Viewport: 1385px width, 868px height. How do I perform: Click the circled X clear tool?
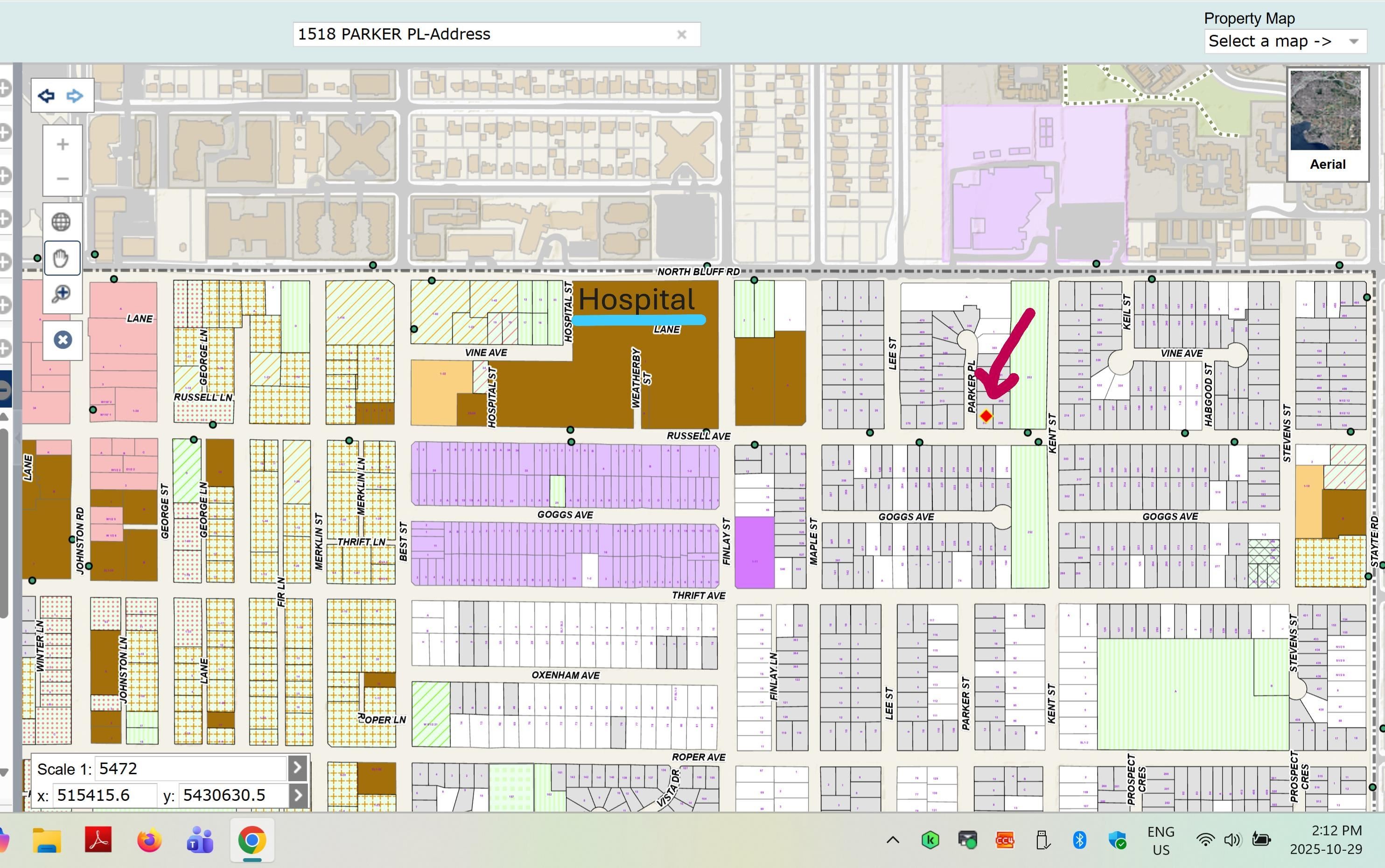pos(63,340)
